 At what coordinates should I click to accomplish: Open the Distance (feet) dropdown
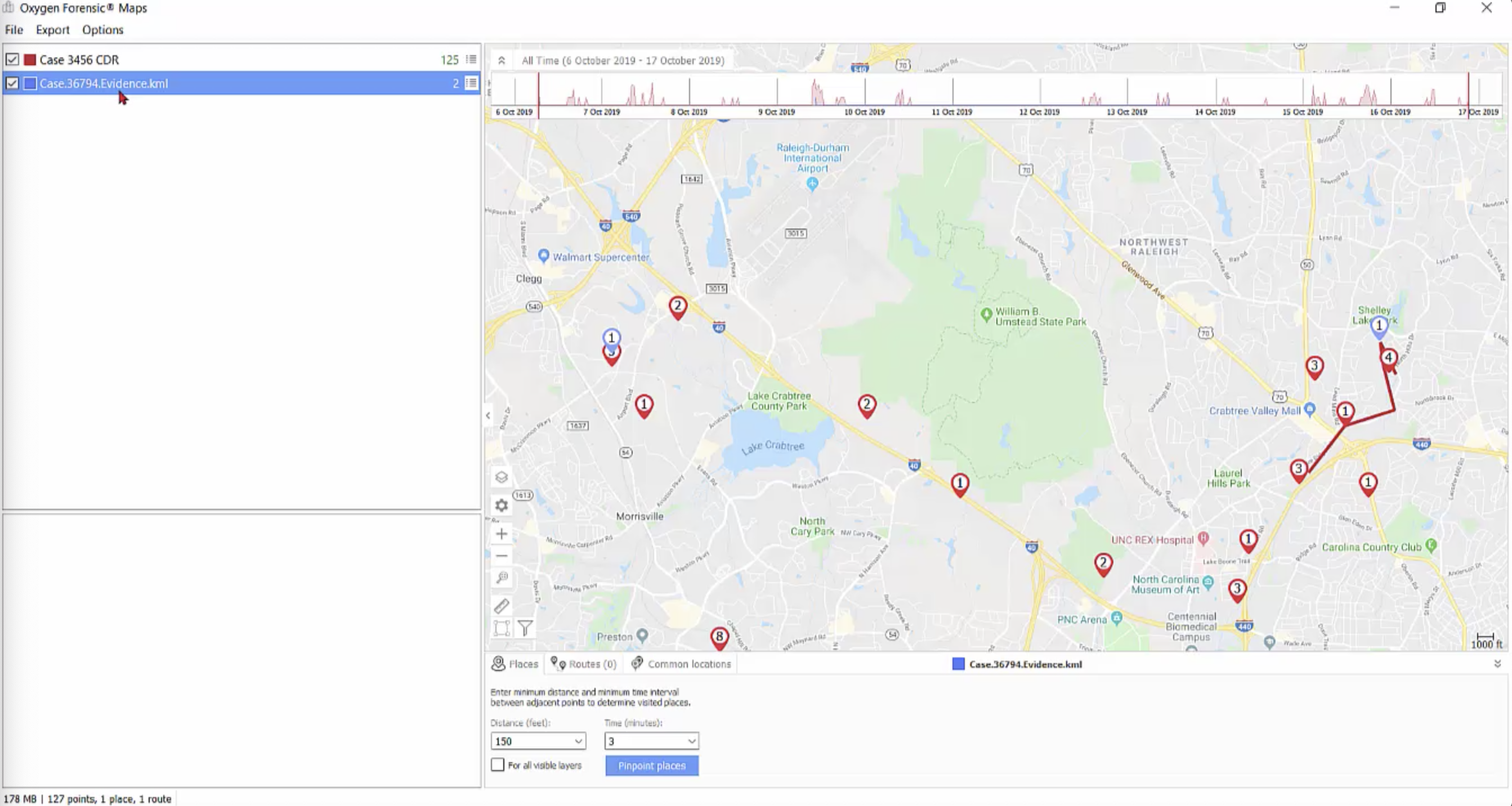pos(578,741)
